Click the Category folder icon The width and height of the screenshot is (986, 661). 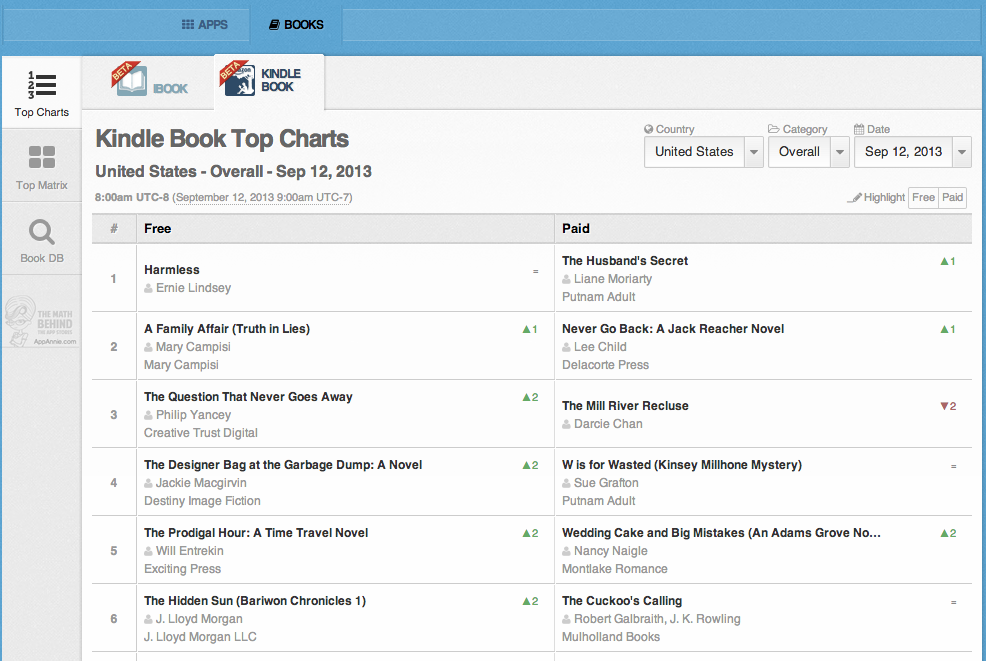click(x=773, y=129)
